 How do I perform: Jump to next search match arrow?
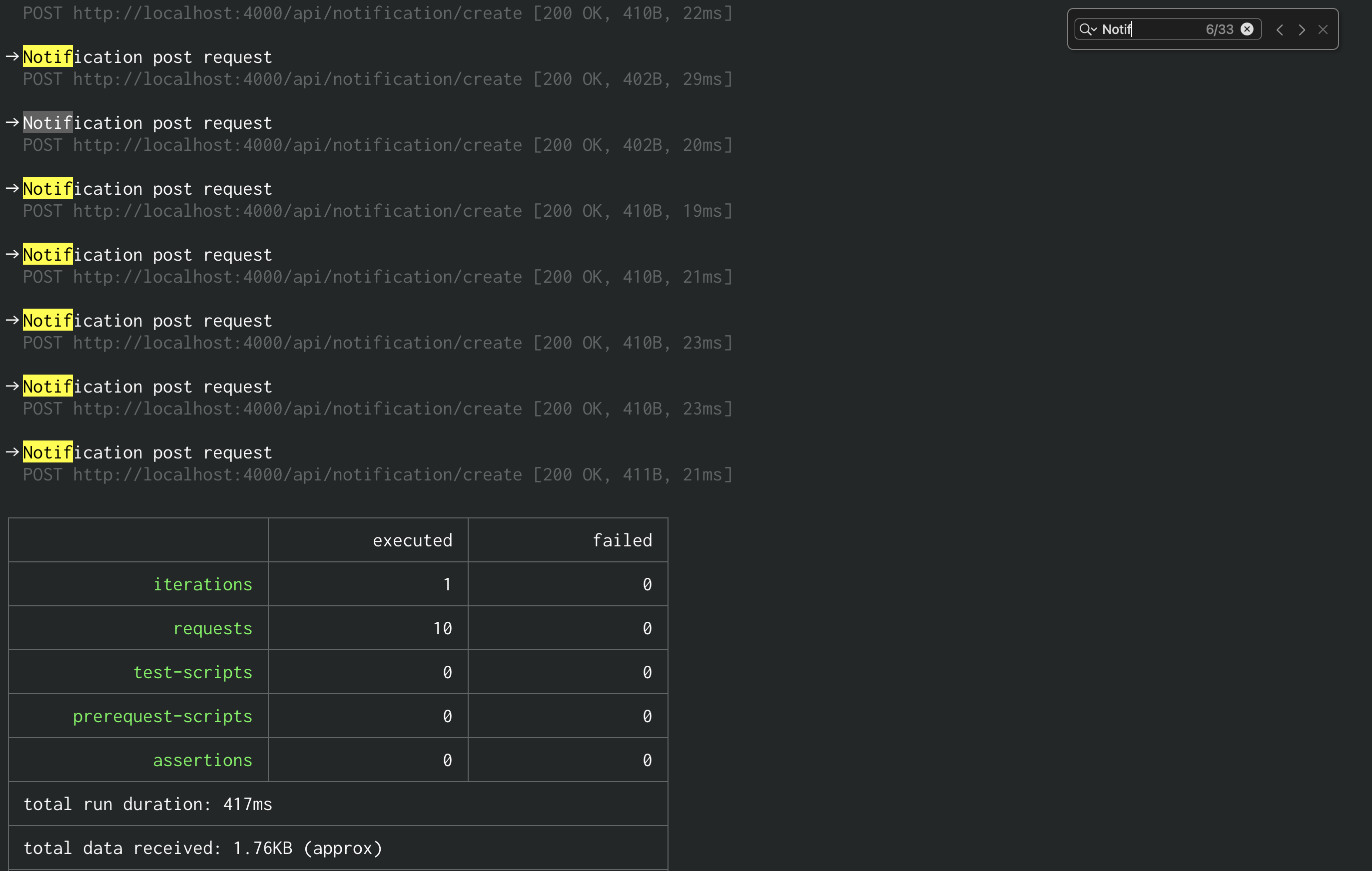point(1302,29)
